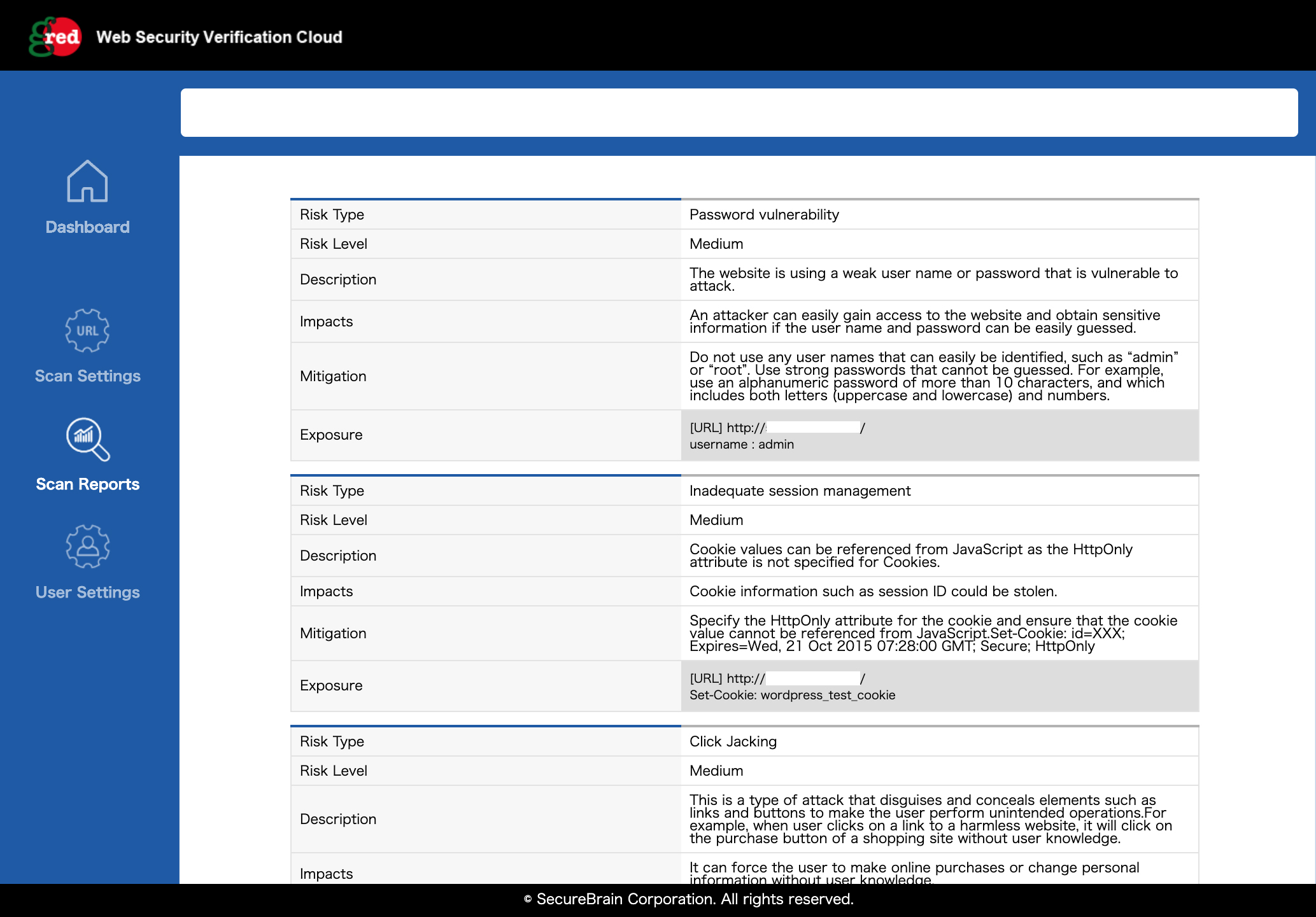The width and height of the screenshot is (1316, 917).
Task: Click the empty white header bar
Action: coord(739,113)
